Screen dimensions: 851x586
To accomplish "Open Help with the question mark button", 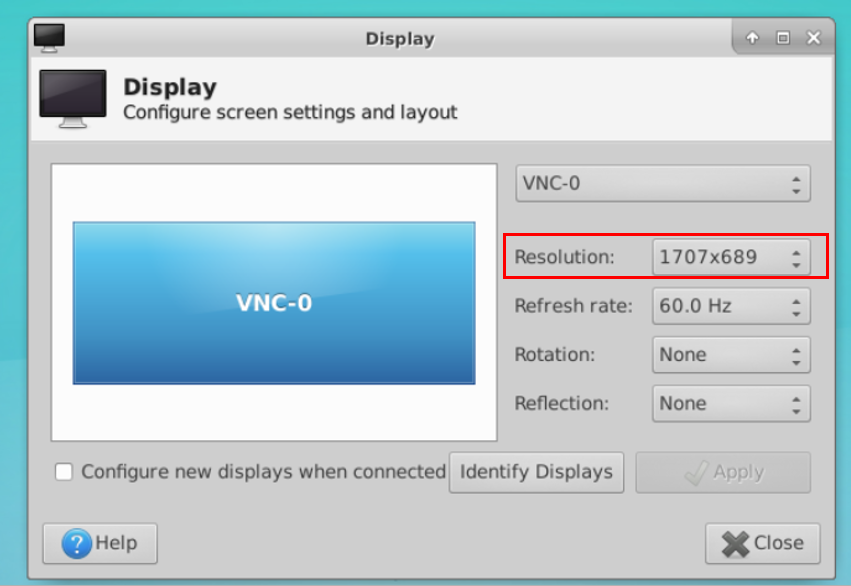I will coord(100,544).
